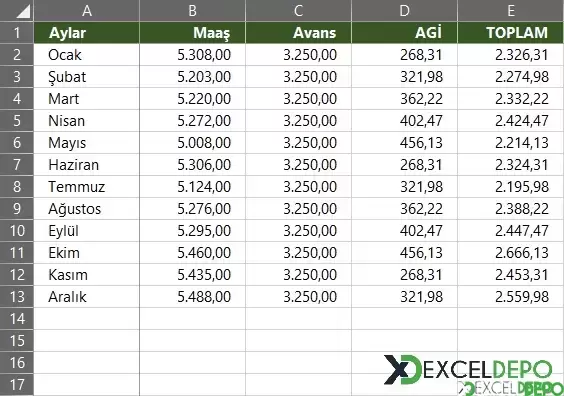This screenshot has height=396, width=564.
Task: Select column C header
Action: click(x=298, y=10)
